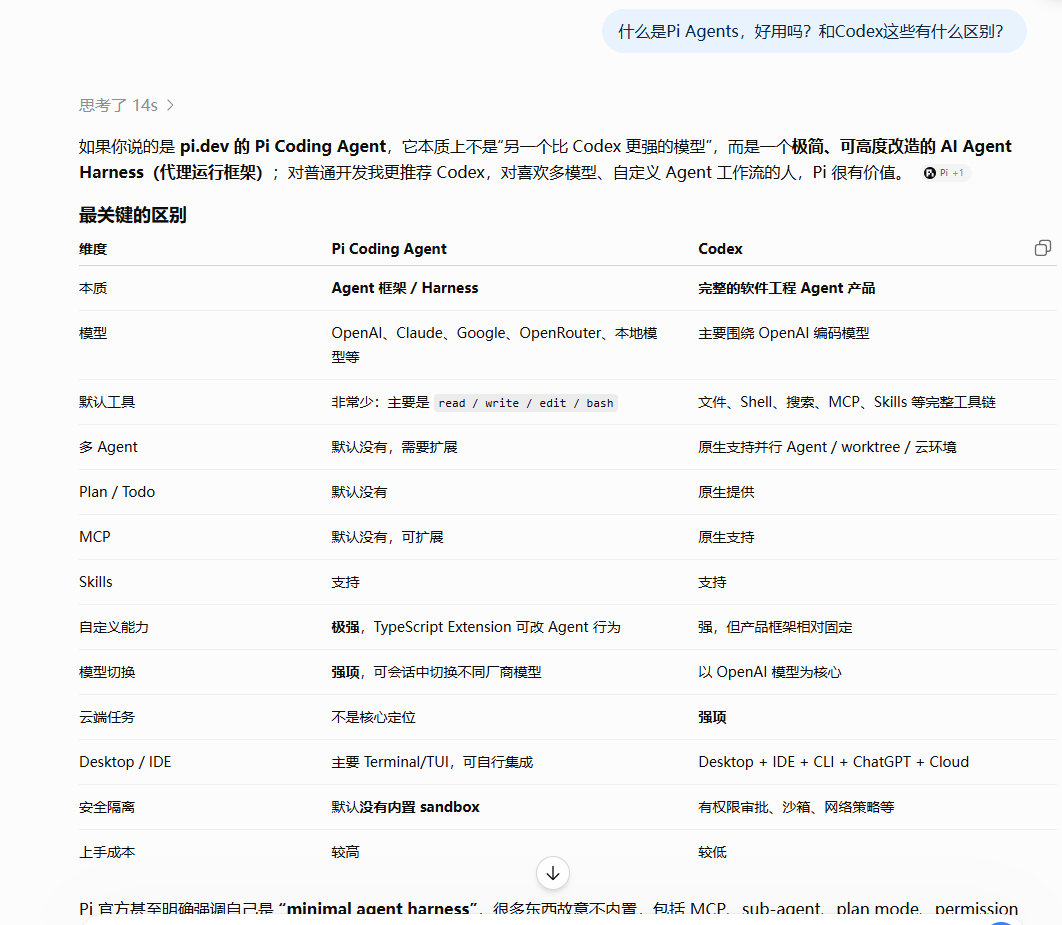1062x925 pixels.
Task: Select the cell "有权限审批、沙箱、网络策略等"
Action: (796, 807)
